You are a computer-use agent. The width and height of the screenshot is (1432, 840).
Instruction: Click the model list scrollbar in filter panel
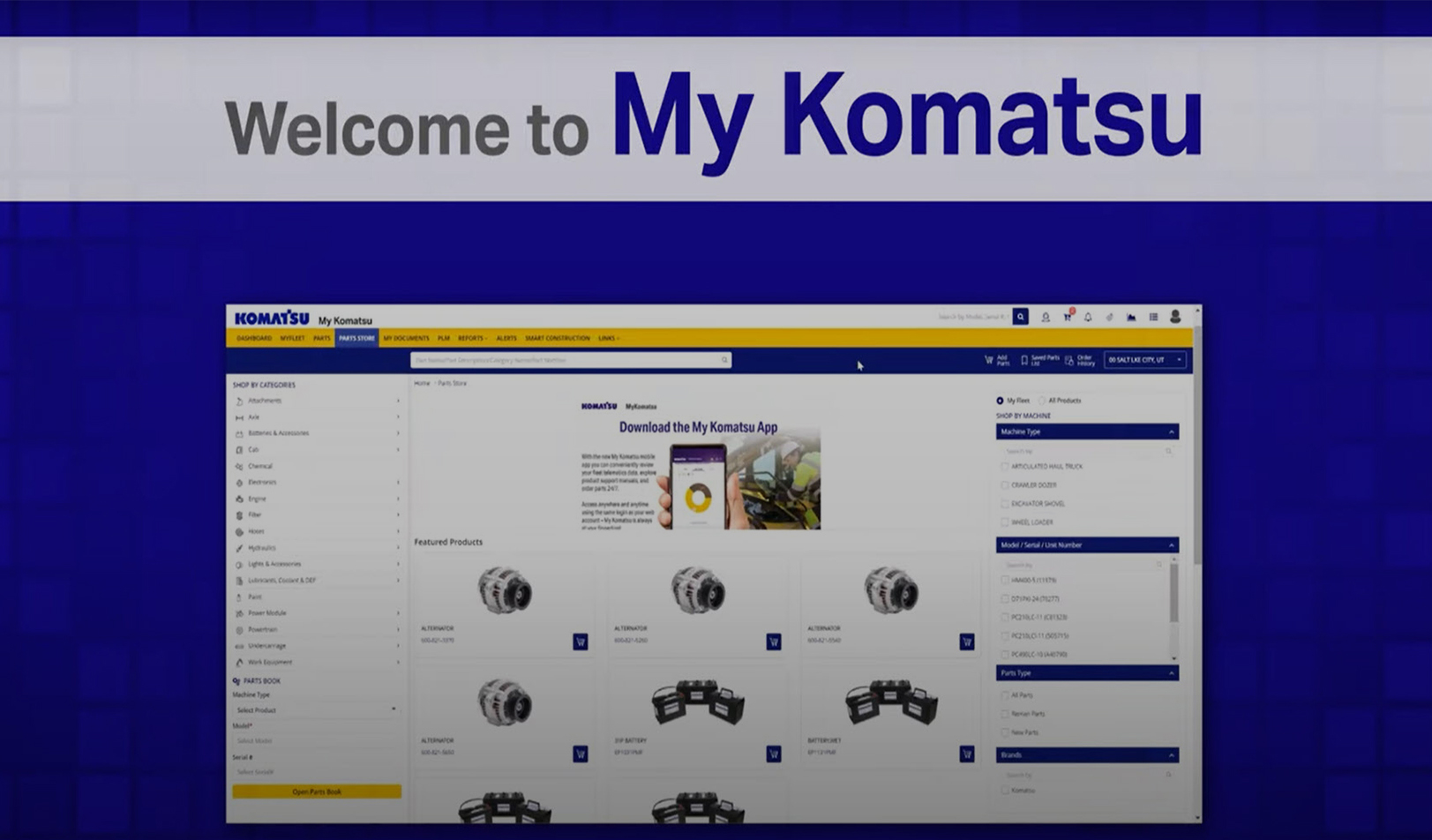[1173, 593]
